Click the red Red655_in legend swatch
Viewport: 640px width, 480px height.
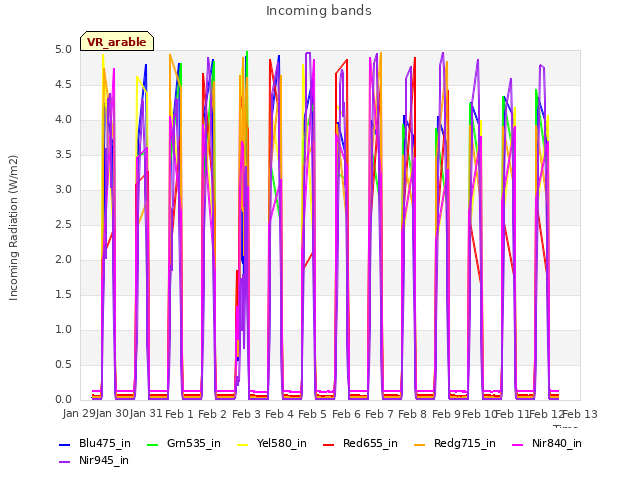(x=329, y=444)
